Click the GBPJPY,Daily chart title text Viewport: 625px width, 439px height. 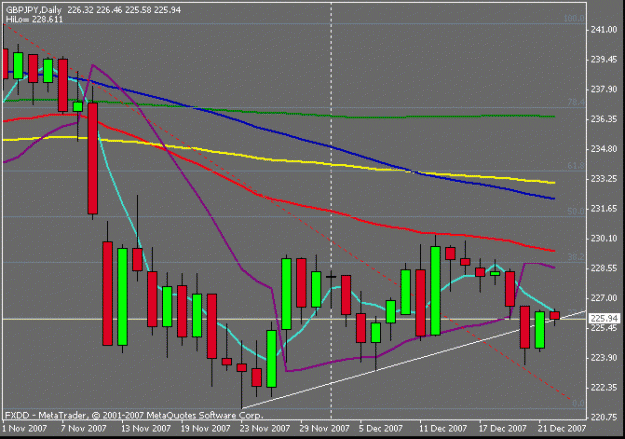click(33, 10)
